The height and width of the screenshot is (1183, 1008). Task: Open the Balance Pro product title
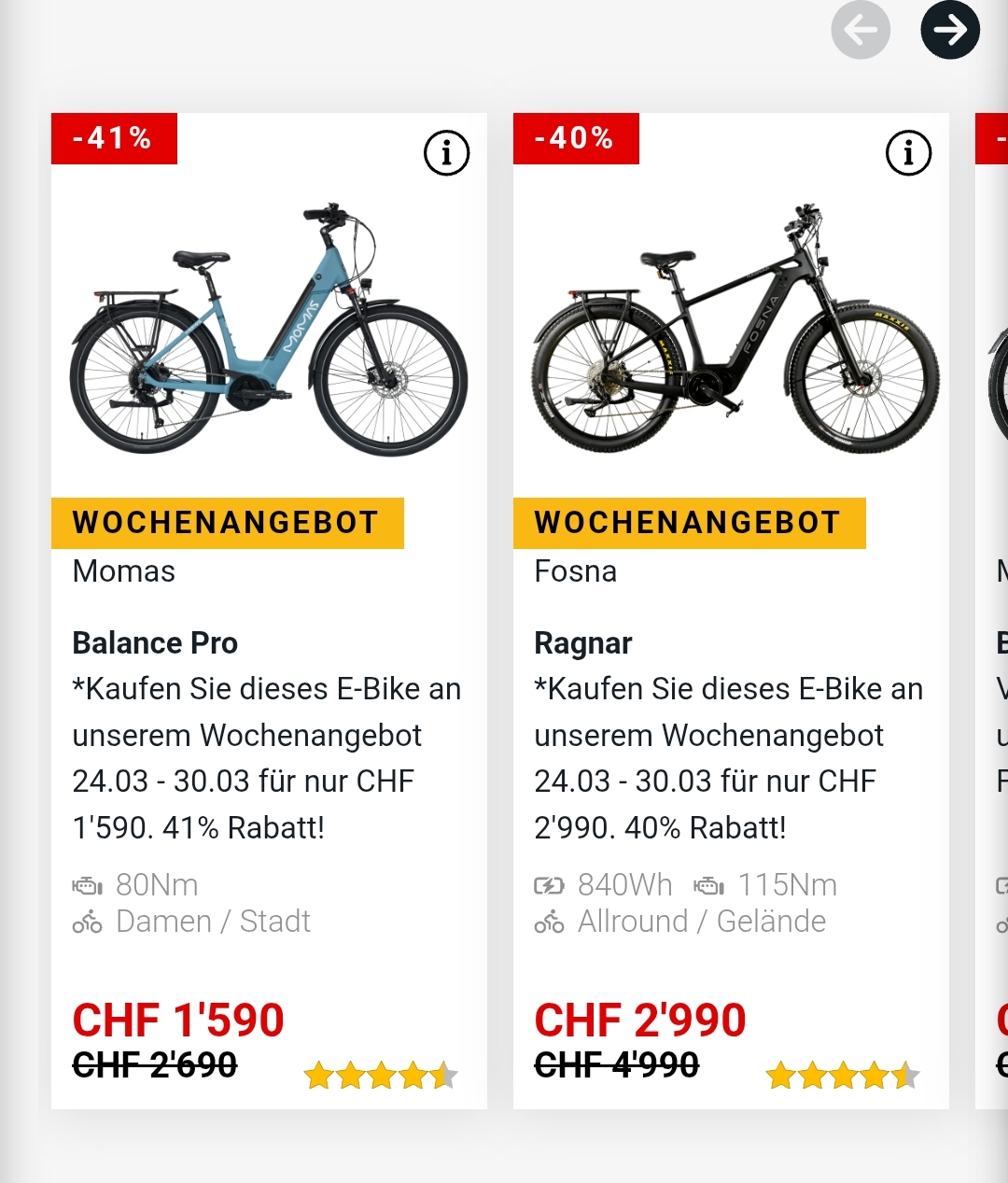[155, 643]
